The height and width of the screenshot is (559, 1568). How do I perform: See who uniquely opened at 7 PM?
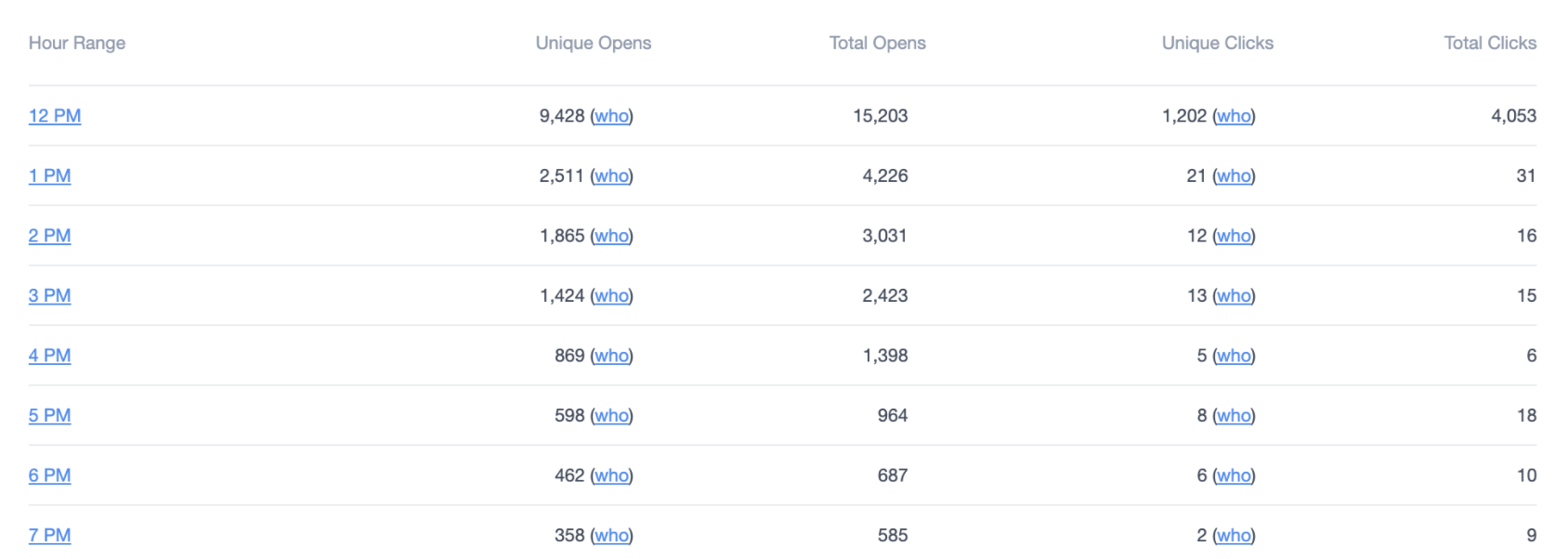point(610,535)
